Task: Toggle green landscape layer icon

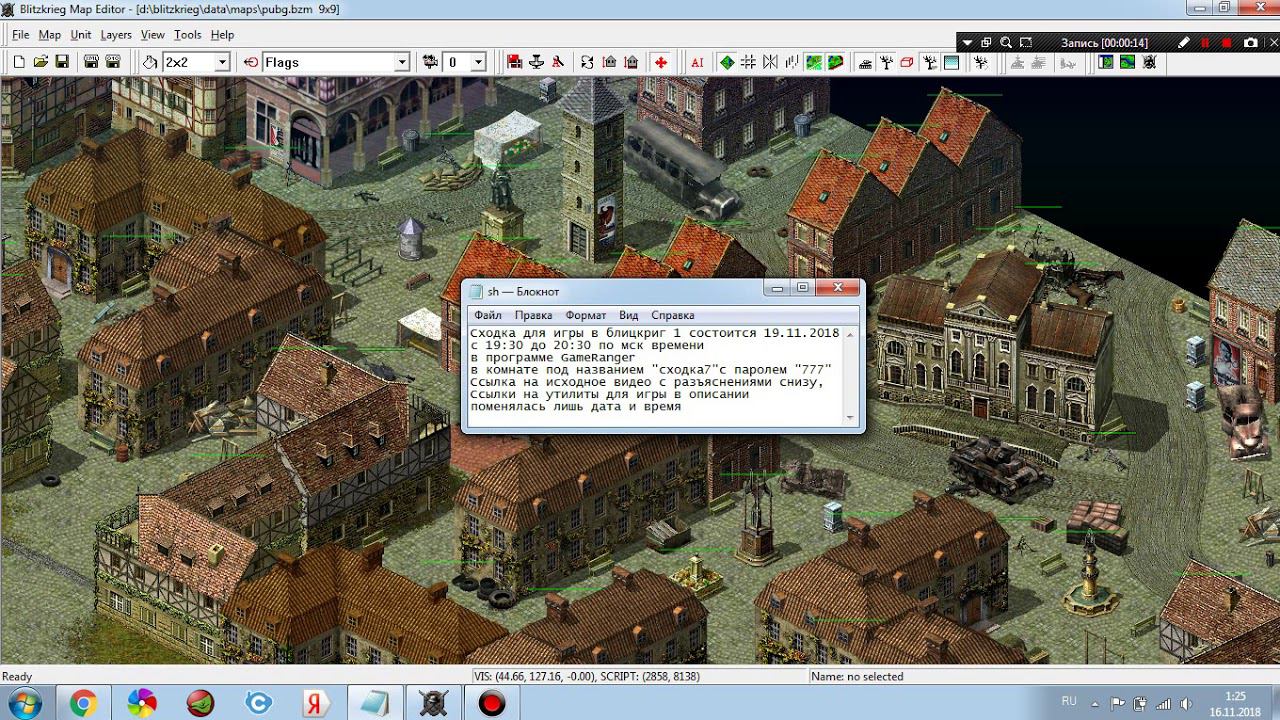Action: tap(814, 62)
